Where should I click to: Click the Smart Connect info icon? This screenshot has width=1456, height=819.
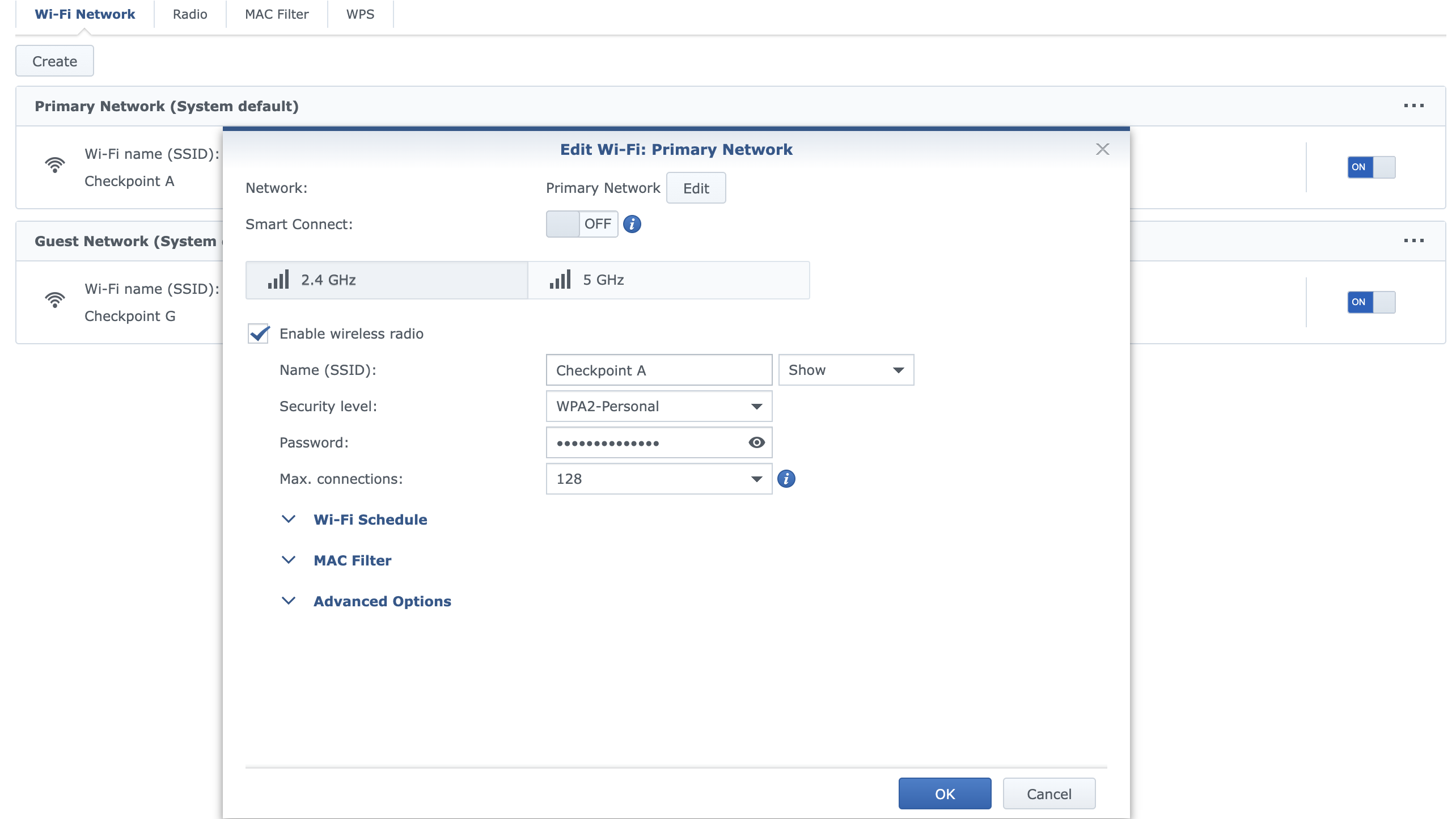pos(632,224)
